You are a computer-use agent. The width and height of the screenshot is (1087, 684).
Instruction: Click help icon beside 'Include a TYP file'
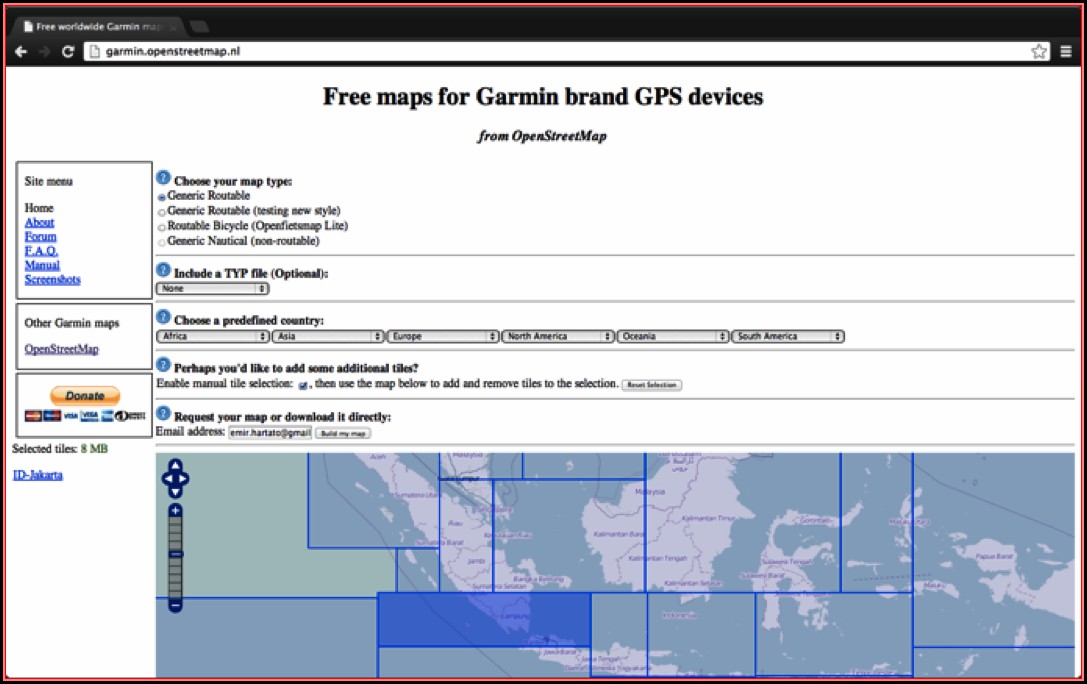tap(164, 270)
